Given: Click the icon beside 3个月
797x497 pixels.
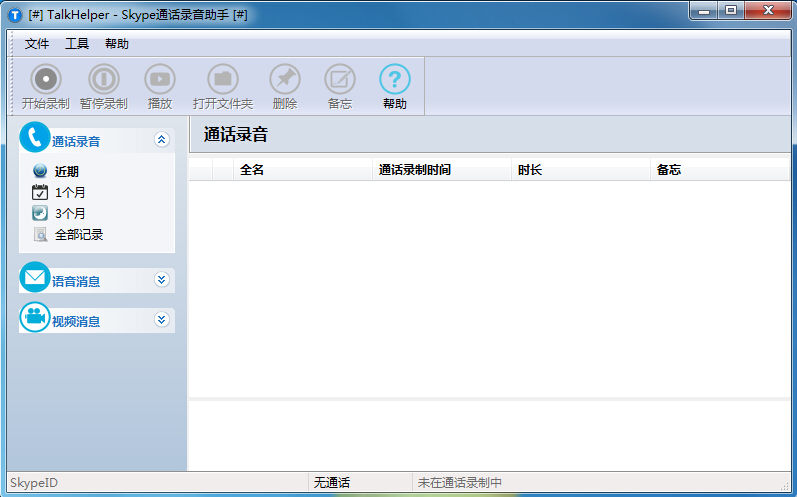Looking at the screenshot, I should point(40,213).
